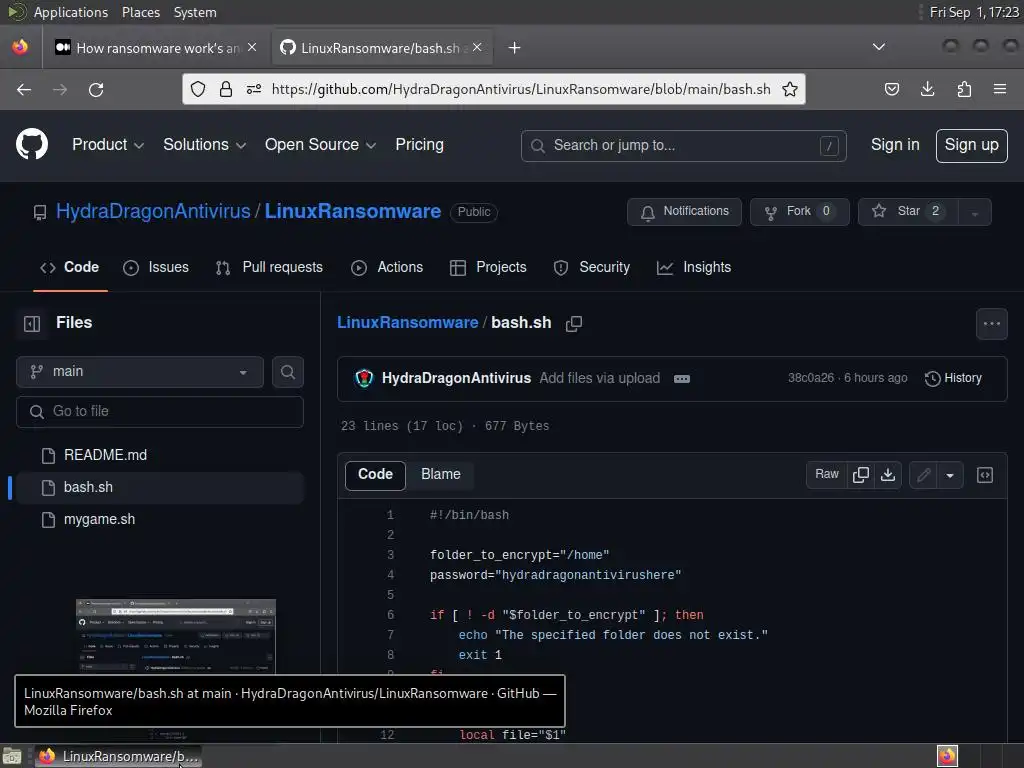Open the Places menu in top panel
Screen dimensions: 1024x768
[140, 12]
